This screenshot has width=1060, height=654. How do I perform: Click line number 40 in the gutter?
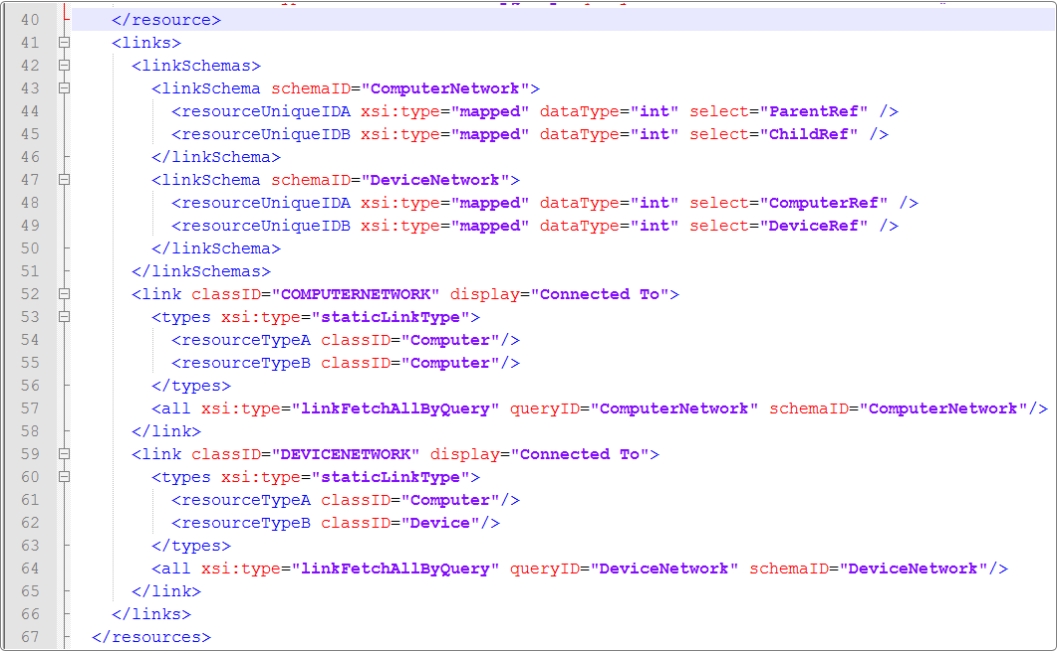click(x=29, y=20)
